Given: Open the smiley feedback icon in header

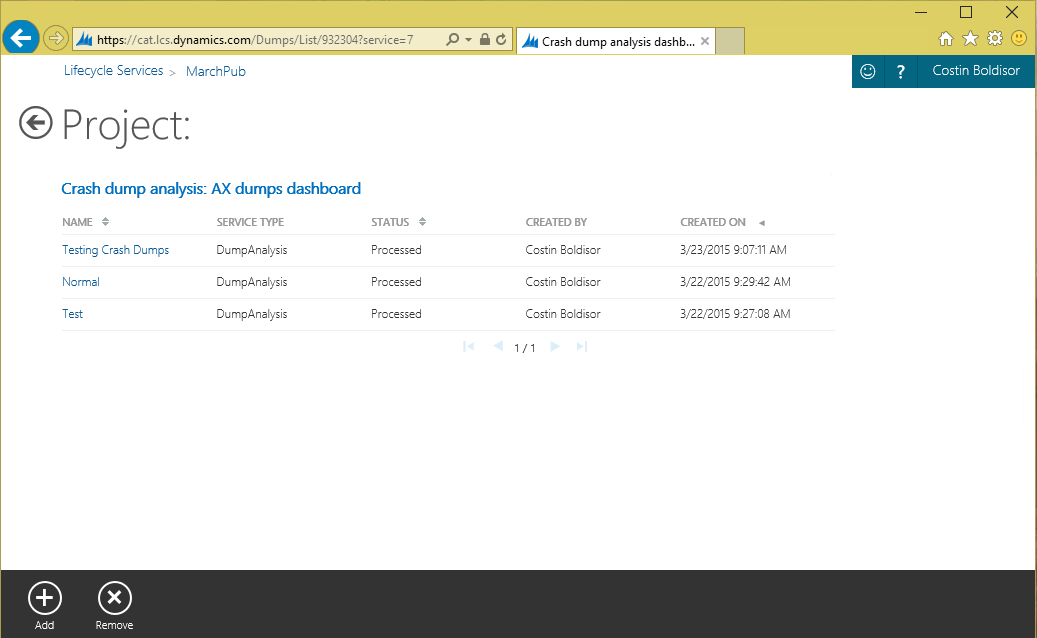Looking at the screenshot, I should pyautogui.click(x=868, y=71).
